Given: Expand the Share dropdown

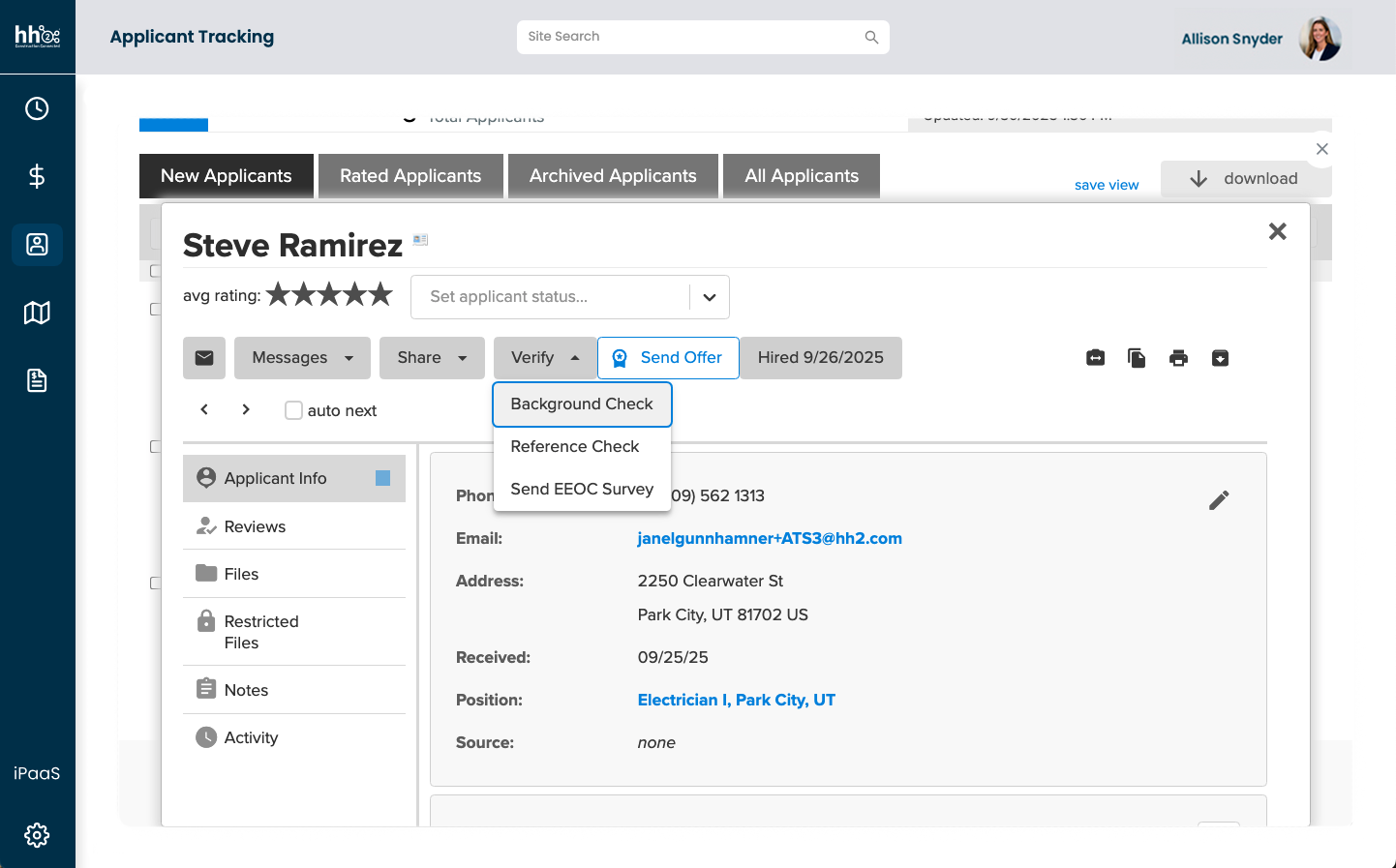Looking at the screenshot, I should (432, 358).
